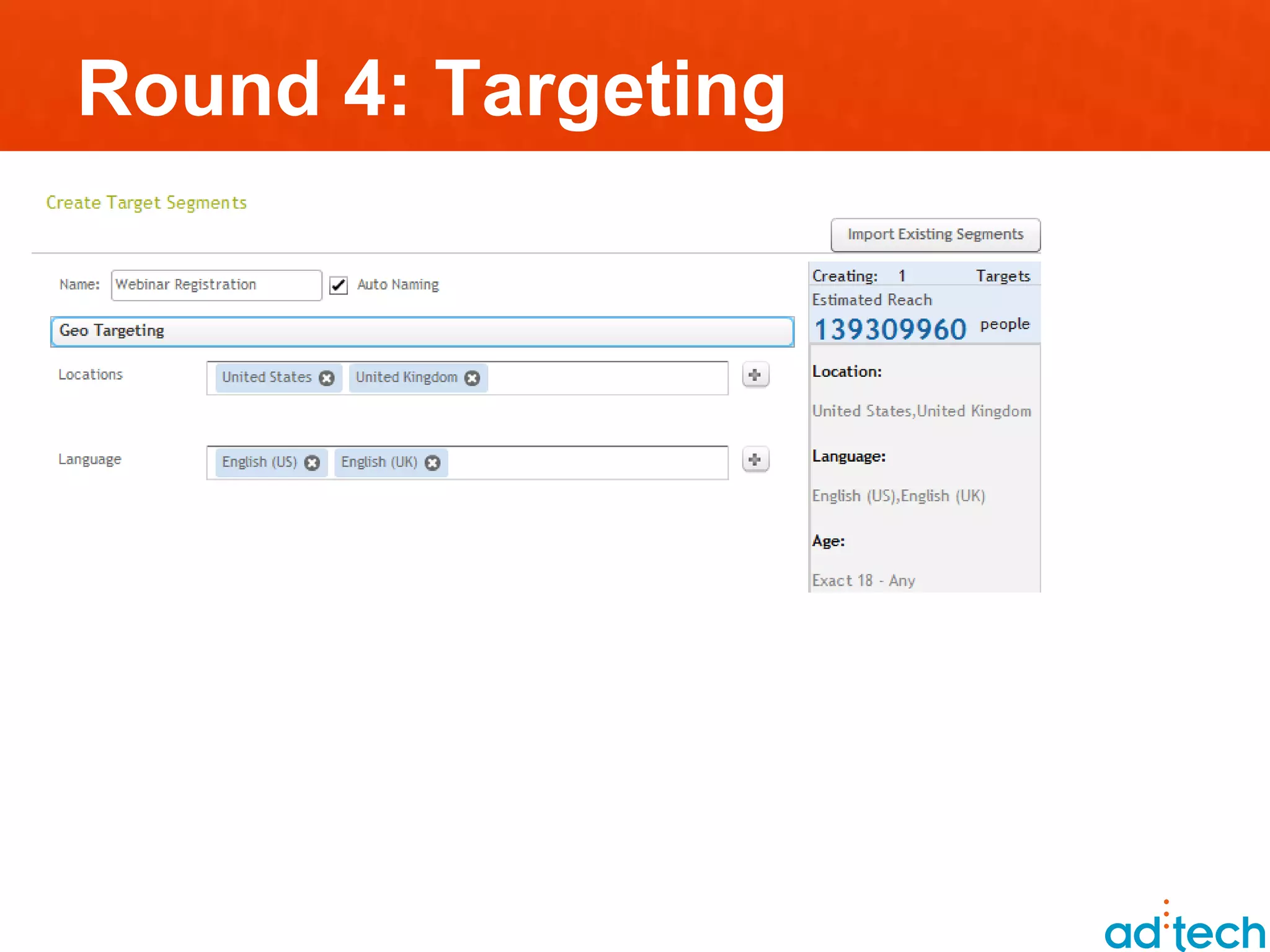1270x952 pixels.
Task: Select the United Kingdom tag text
Action: click(407, 377)
